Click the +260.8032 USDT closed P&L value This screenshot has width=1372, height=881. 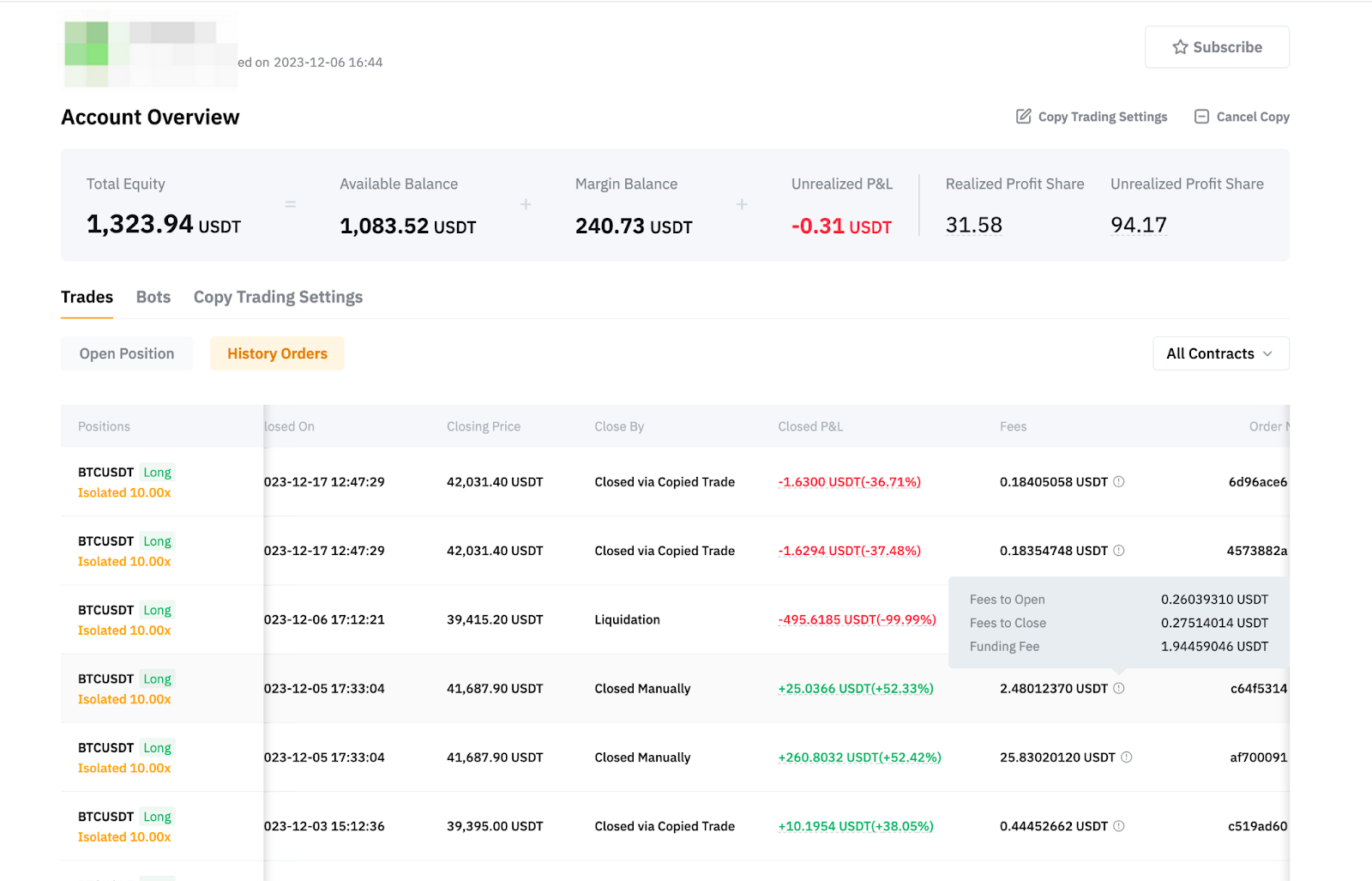[859, 757]
